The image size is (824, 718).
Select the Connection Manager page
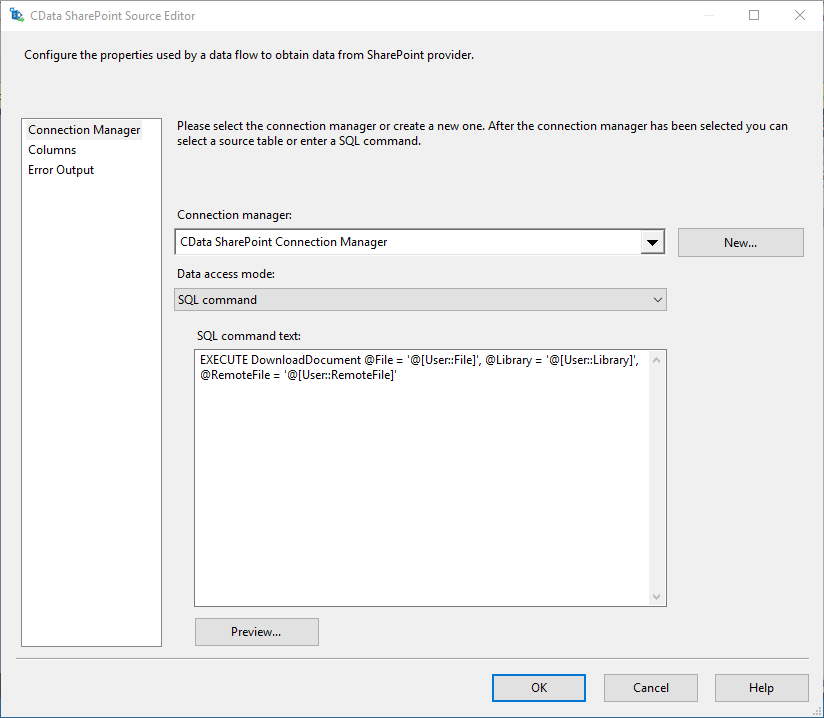[x=84, y=129]
